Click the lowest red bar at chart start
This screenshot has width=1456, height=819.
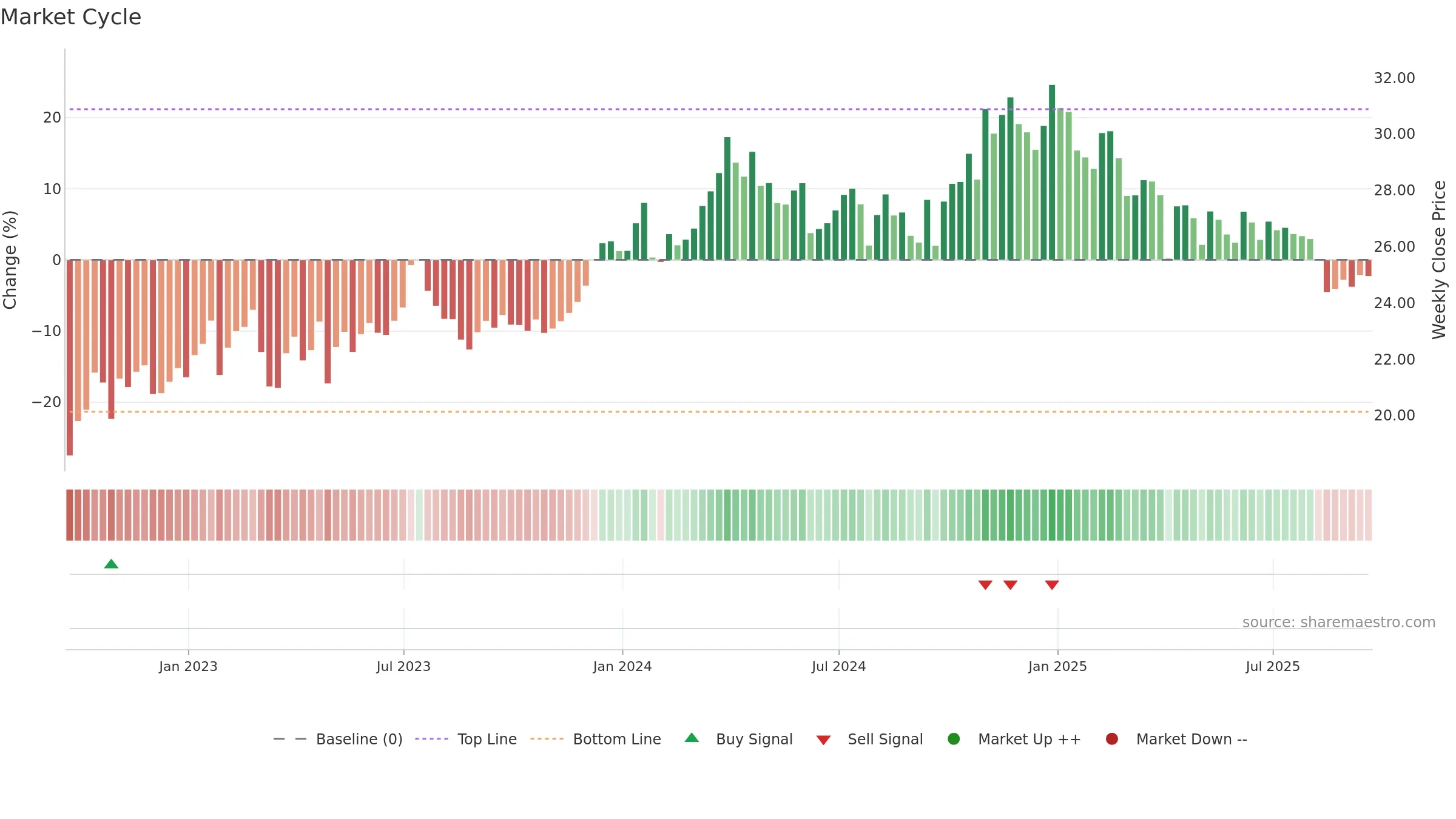[x=70, y=358]
